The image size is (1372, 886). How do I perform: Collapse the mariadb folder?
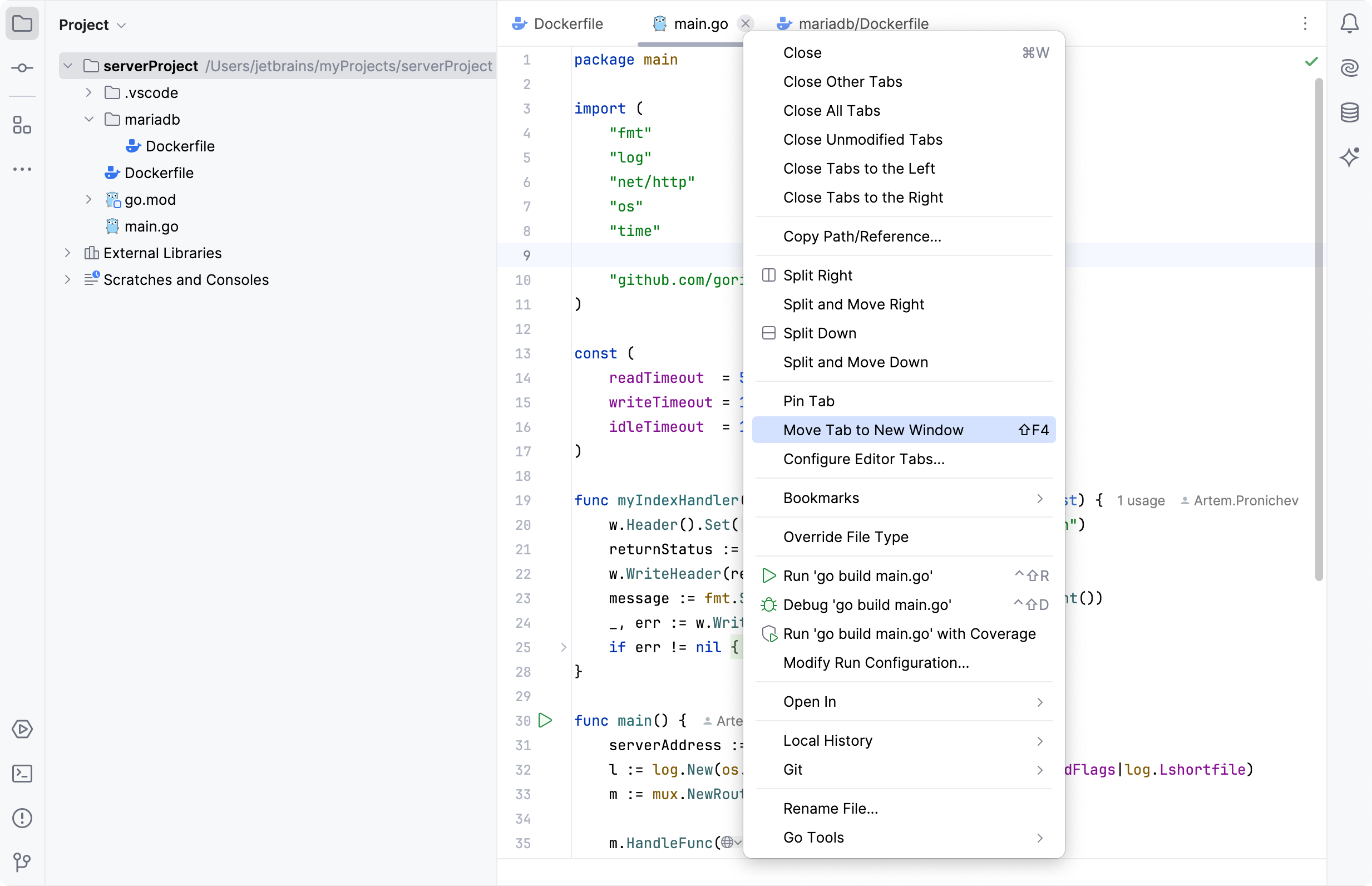point(89,120)
